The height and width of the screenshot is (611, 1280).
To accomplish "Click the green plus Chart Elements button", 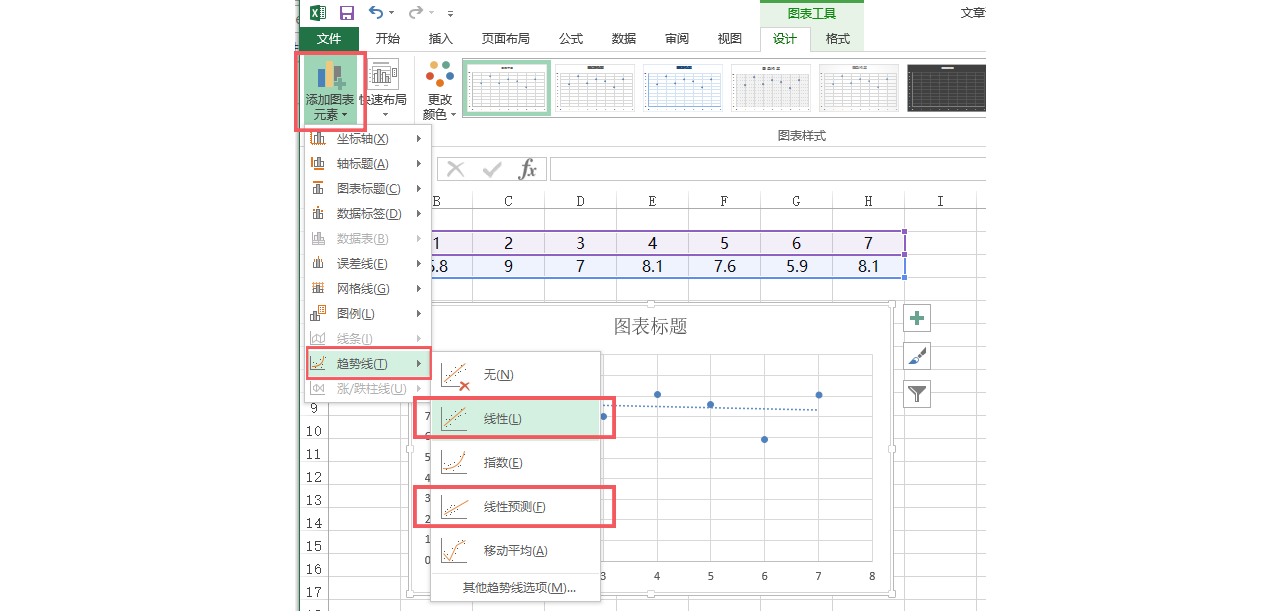I will (916, 319).
